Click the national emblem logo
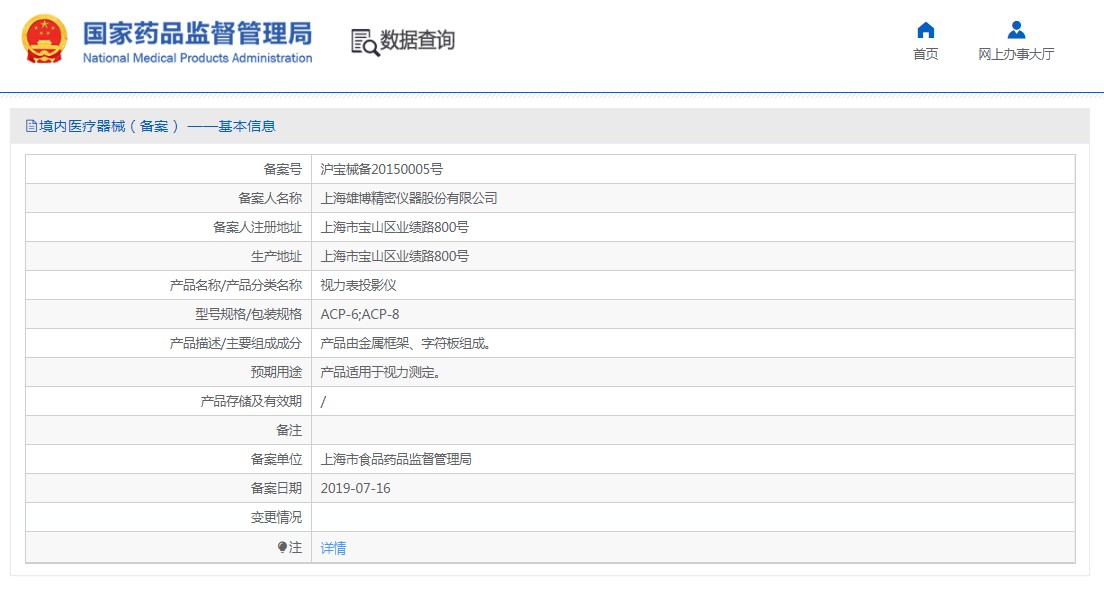Image resolution: width=1104 pixels, height=597 pixels. 44,40
